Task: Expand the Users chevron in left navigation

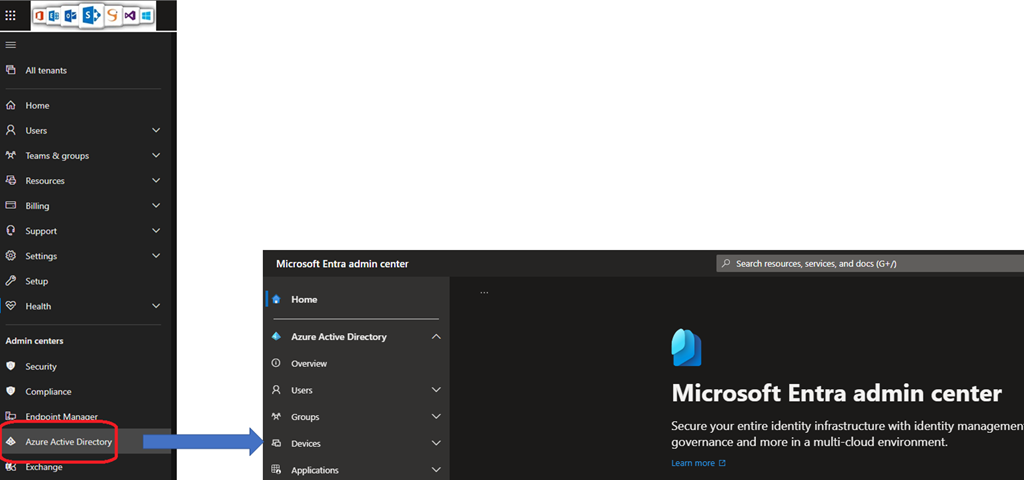Action: (156, 131)
